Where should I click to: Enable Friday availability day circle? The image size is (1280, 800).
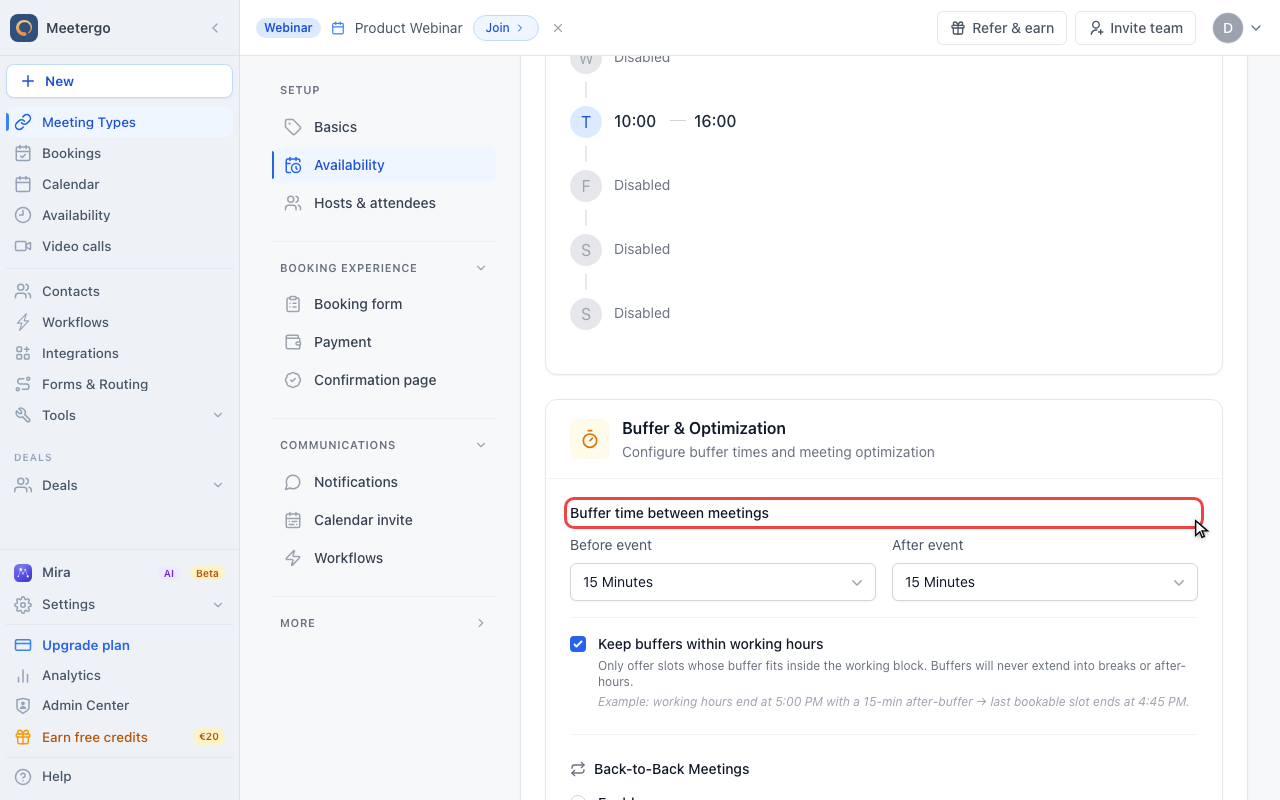[x=586, y=185]
